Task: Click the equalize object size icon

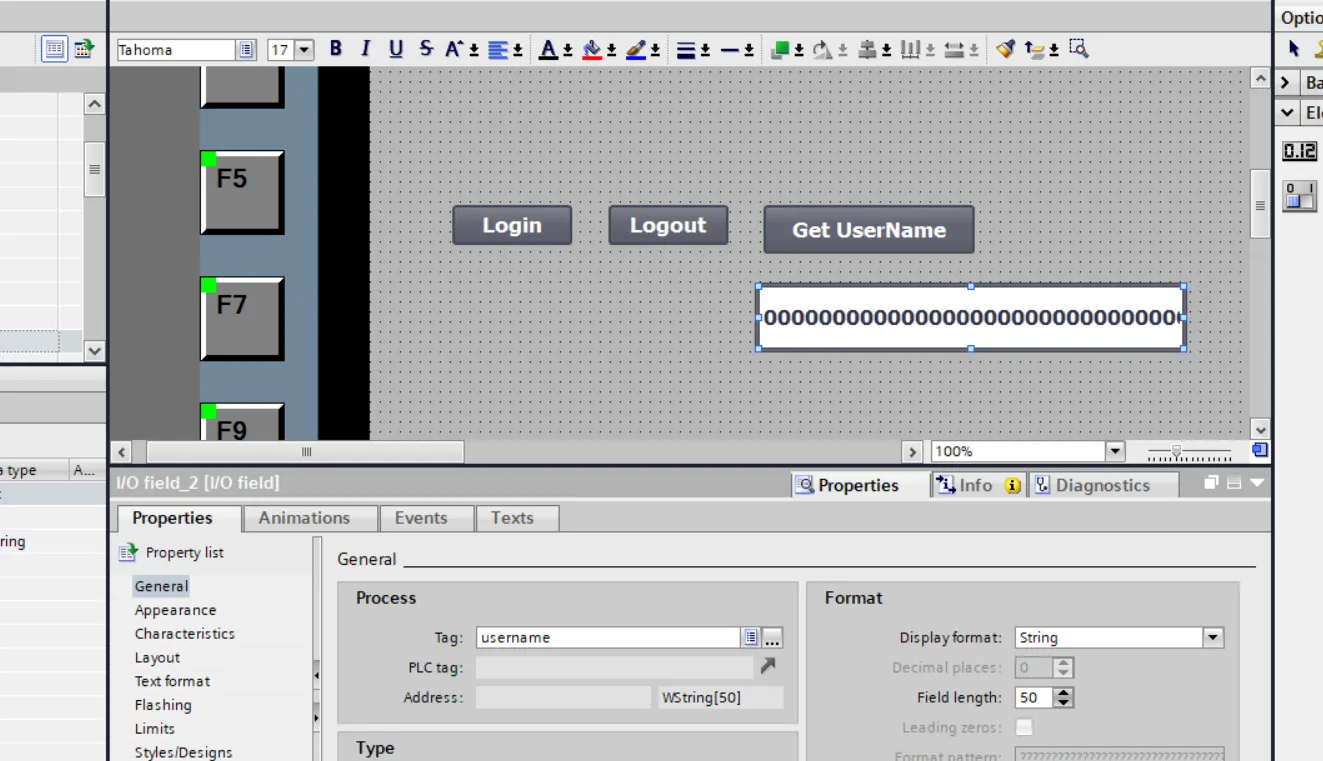Action: 954,49
